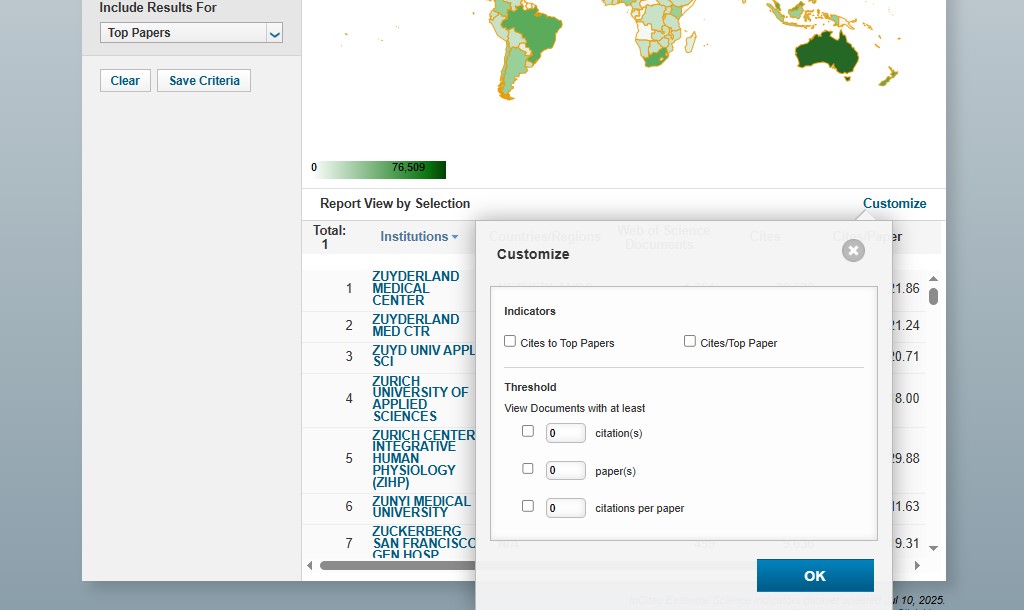This screenshot has height=610, width=1024.
Task: Click the table scroll up arrow
Action: (x=933, y=279)
